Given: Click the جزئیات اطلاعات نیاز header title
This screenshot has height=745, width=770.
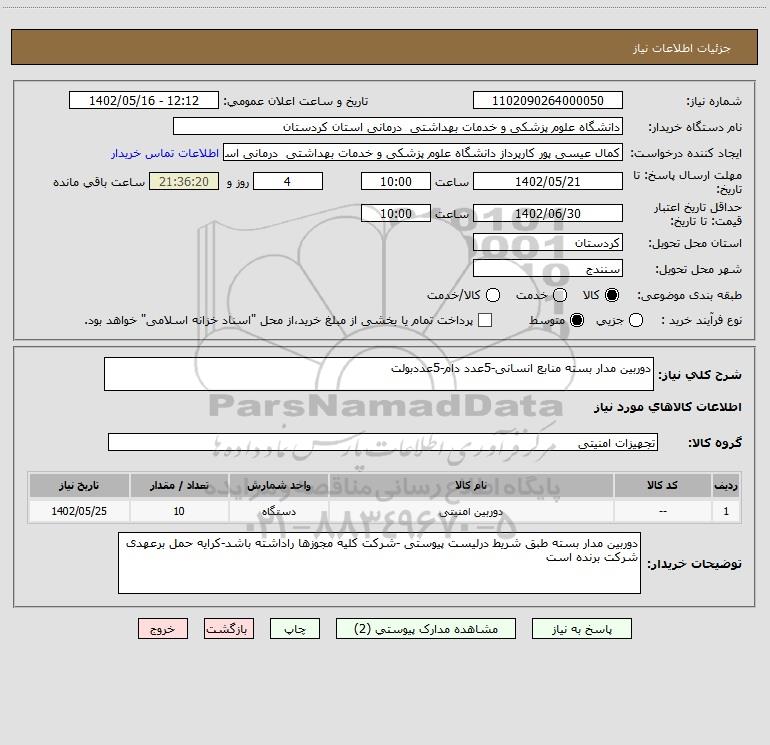Looking at the screenshot, I should tap(682, 48).
